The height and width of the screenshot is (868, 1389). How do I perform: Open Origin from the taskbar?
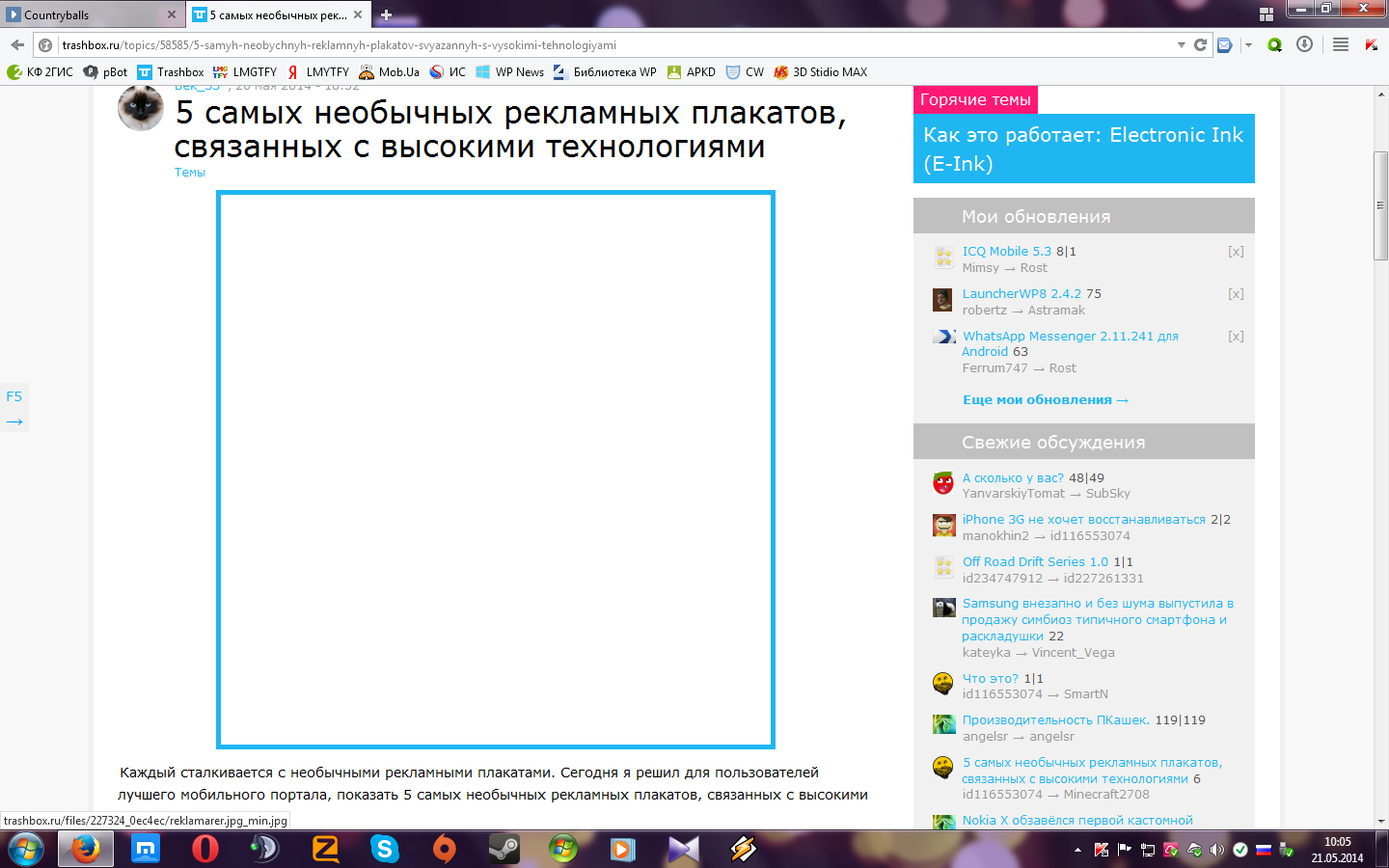[x=444, y=849]
